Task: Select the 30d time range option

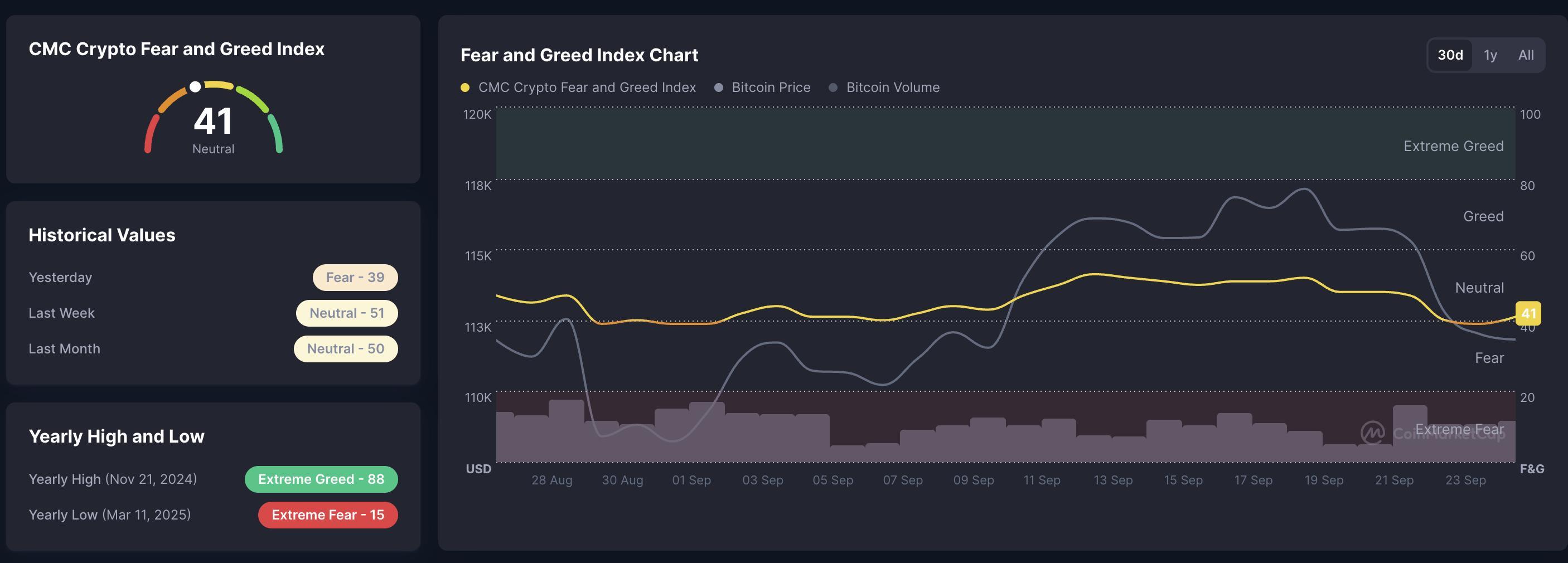Action: click(x=1450, y=55)
